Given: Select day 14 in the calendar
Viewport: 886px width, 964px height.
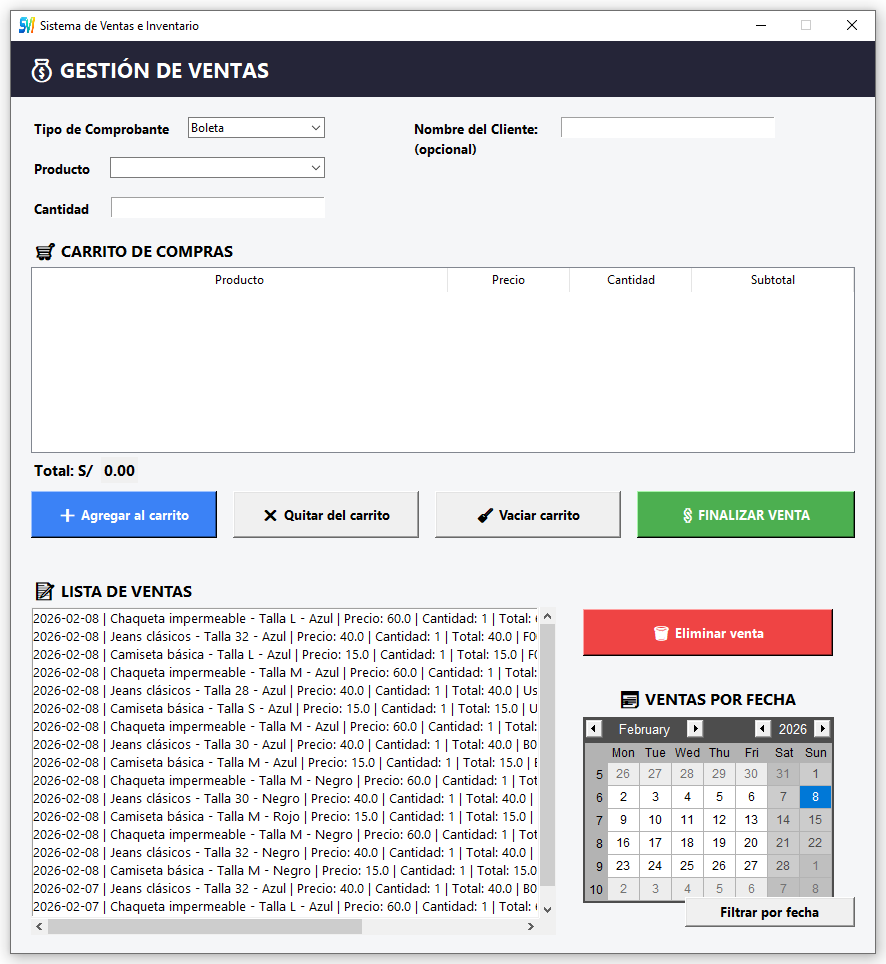Looking at the screenshot, I should (784, 819).
